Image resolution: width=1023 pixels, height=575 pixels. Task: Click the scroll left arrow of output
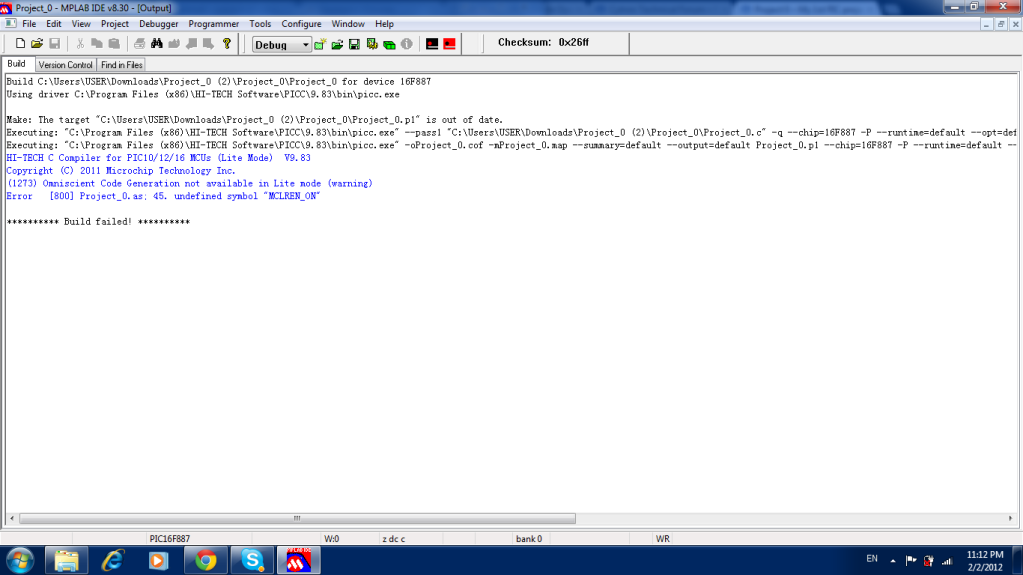[x=12, y=518]
